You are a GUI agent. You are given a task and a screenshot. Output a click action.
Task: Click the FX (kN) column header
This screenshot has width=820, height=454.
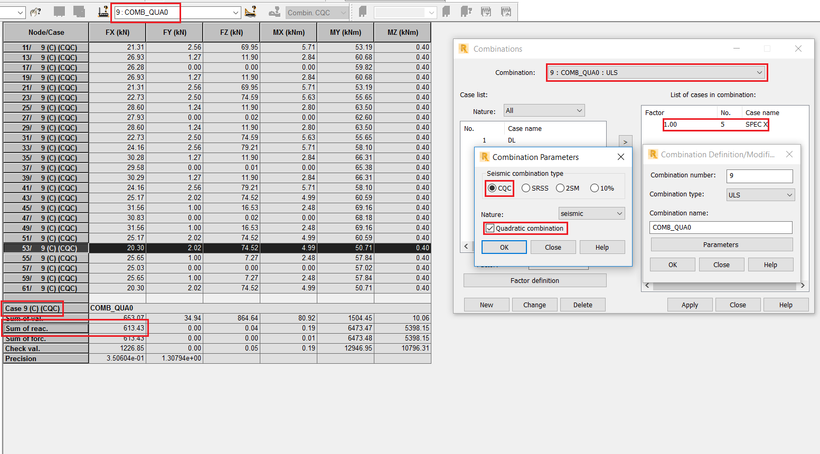click(118, 32)
